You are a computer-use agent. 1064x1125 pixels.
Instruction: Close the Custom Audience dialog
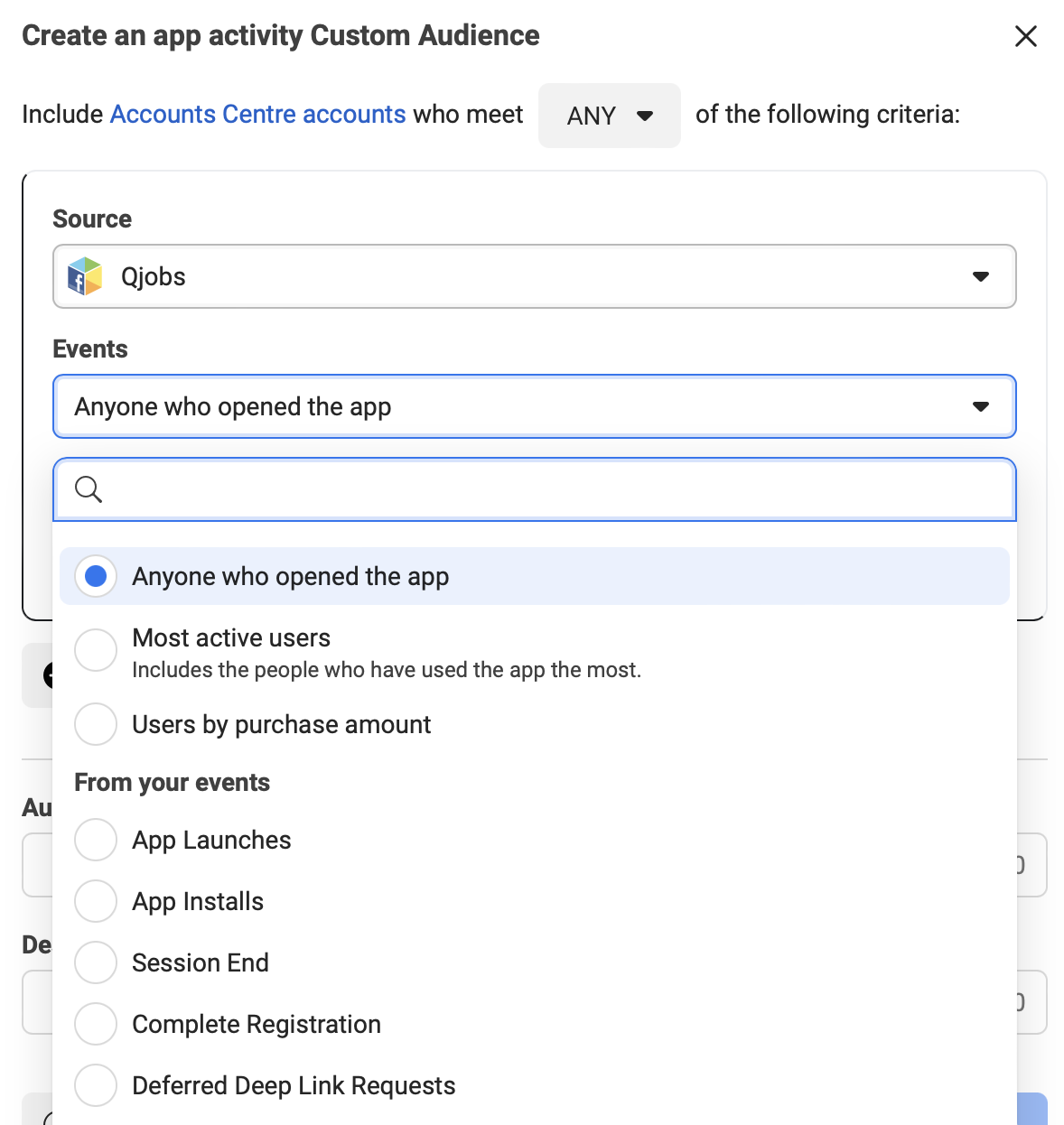pos(1025,36)
